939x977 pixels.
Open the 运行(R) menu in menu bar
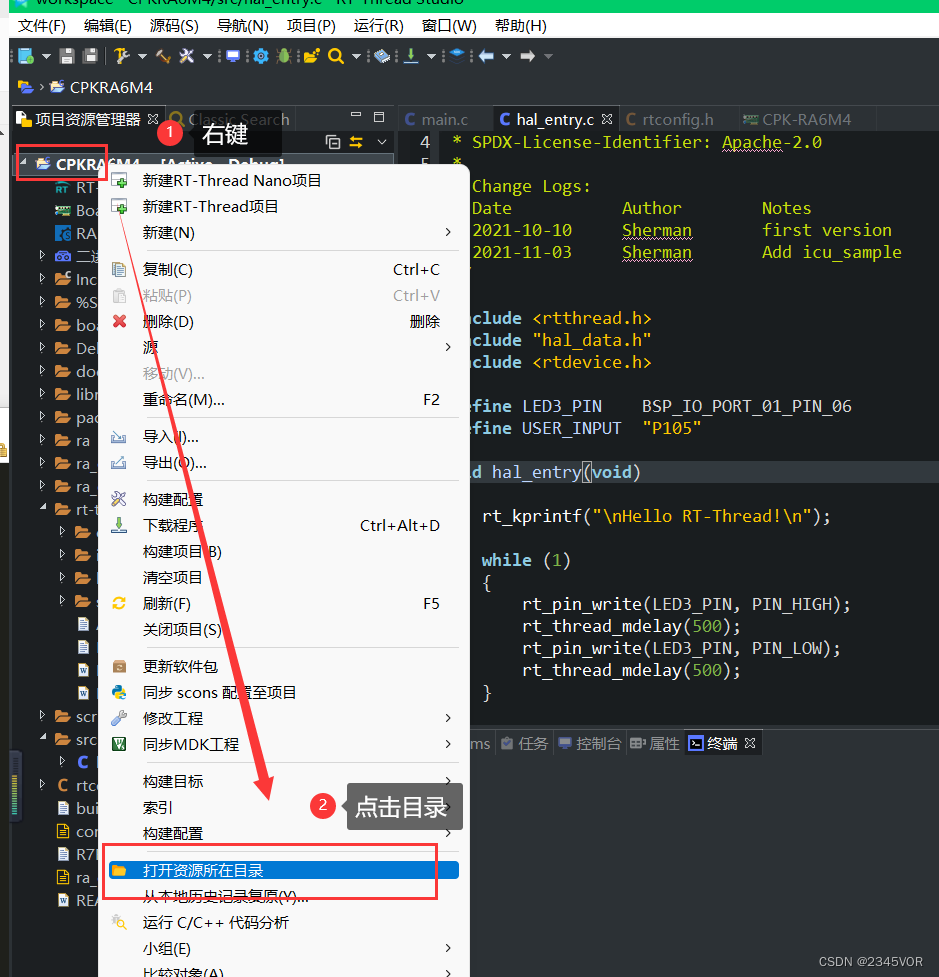point(379,26)
